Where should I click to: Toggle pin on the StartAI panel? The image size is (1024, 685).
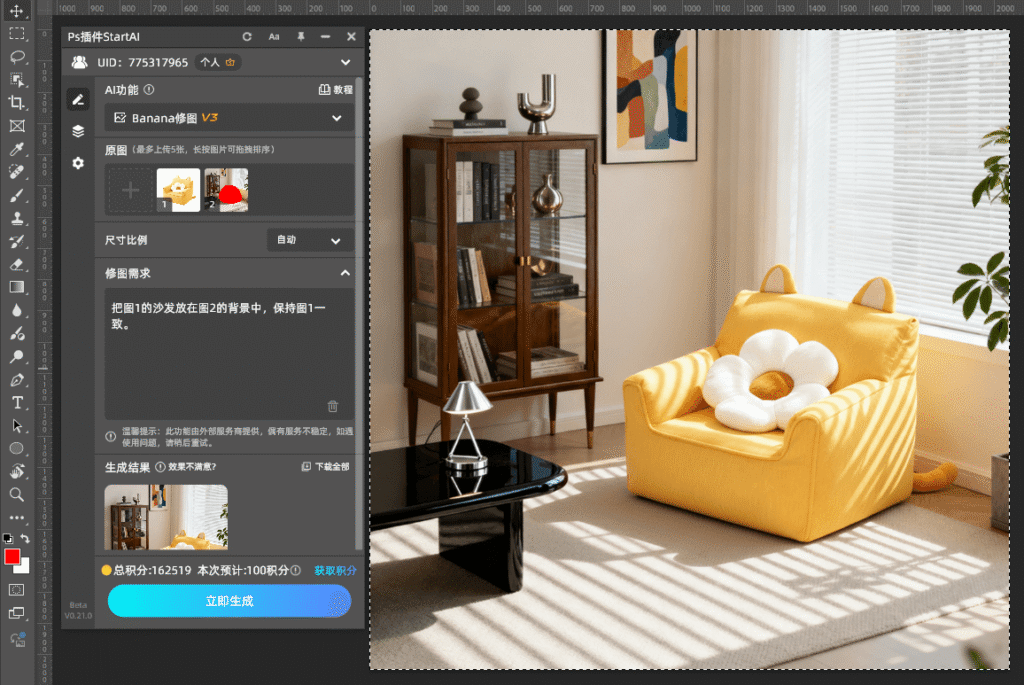pyautogui.click(x=300, y=37)
